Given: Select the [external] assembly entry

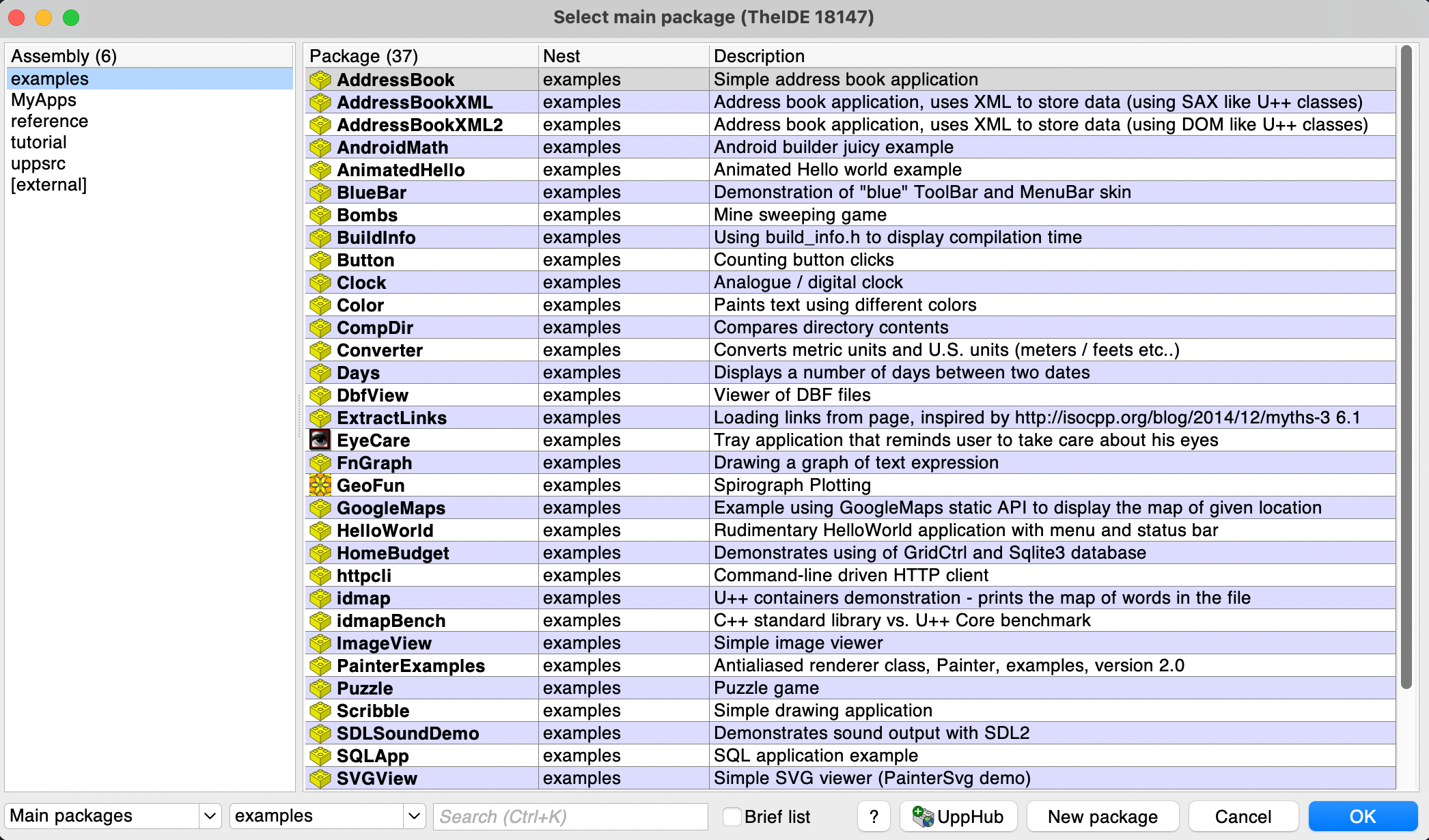Looking at the screenshot, I should 48,185.
